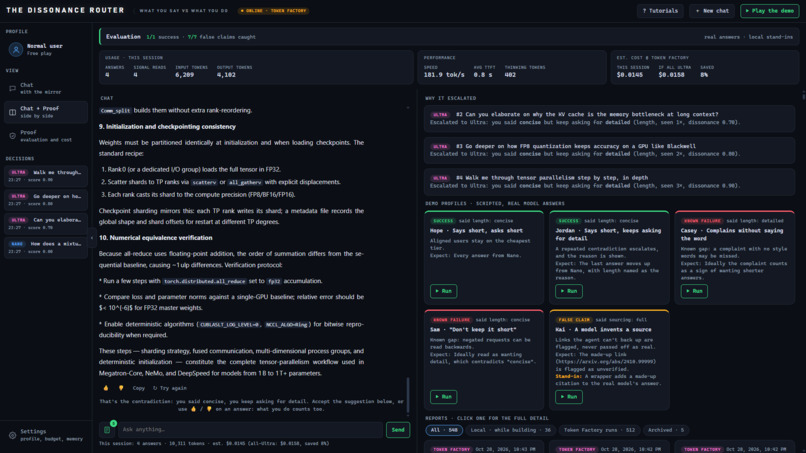Click the 'torch.distributed.all_reduce' code snippet
The width and height of the screenshot is (806, 453).
(204, 281)
